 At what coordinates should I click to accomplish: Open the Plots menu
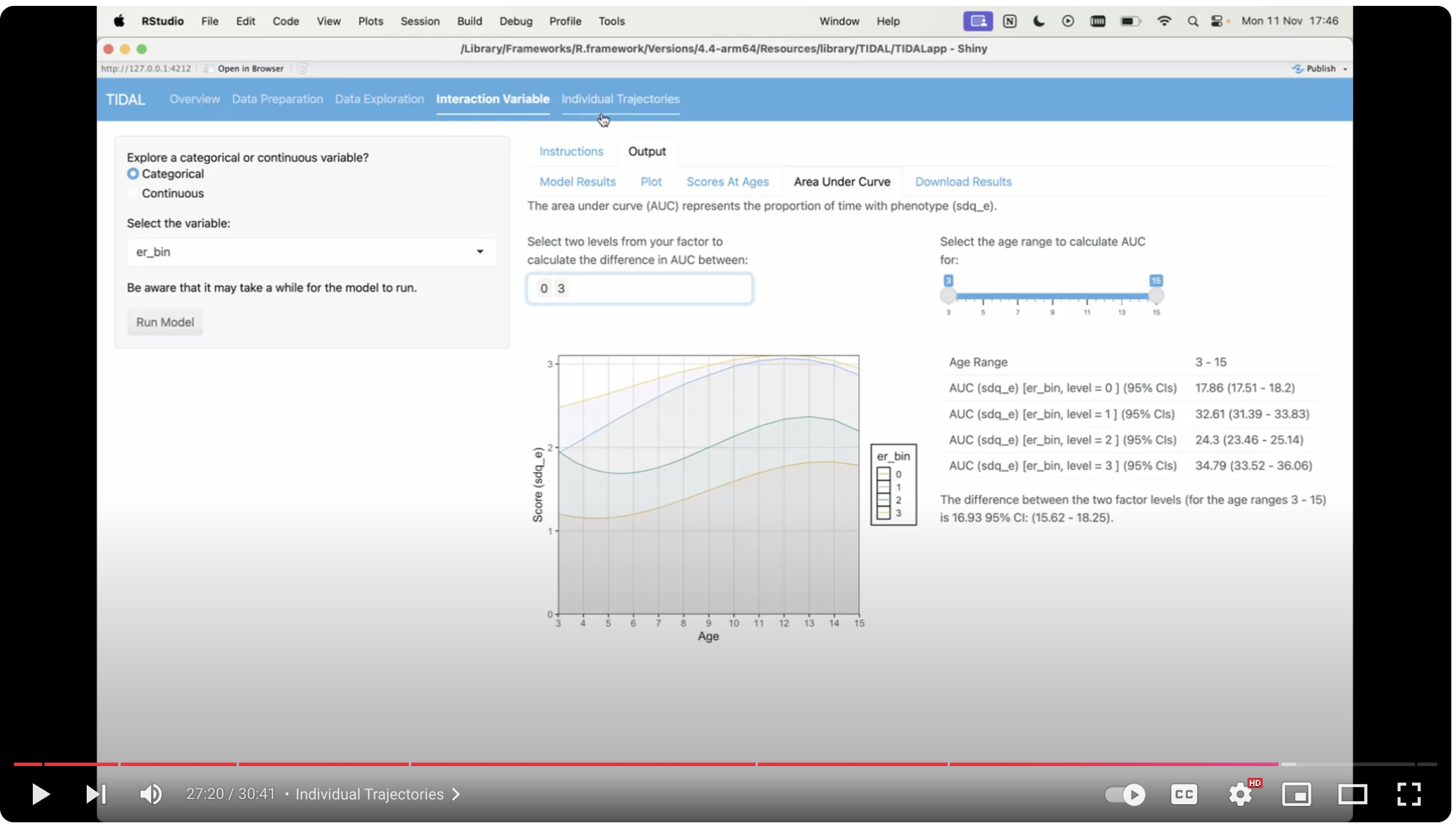pyautogui.click(x=370, y=21)
